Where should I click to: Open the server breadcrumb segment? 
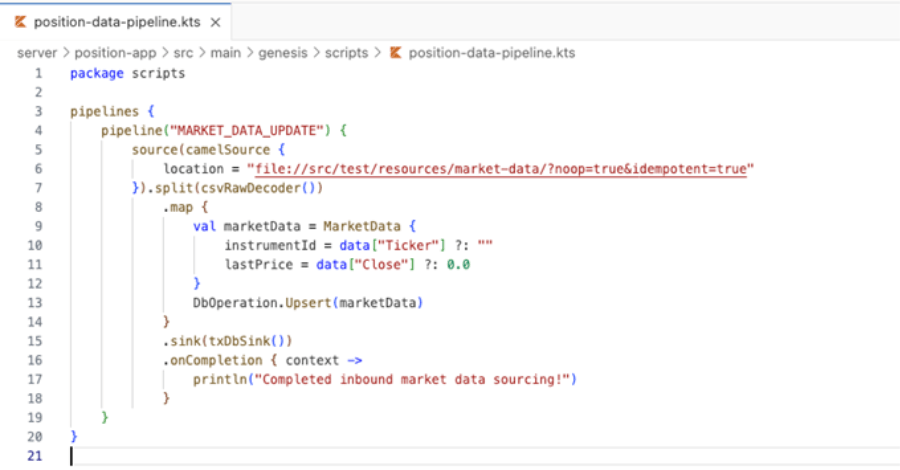tap(37, 53)
